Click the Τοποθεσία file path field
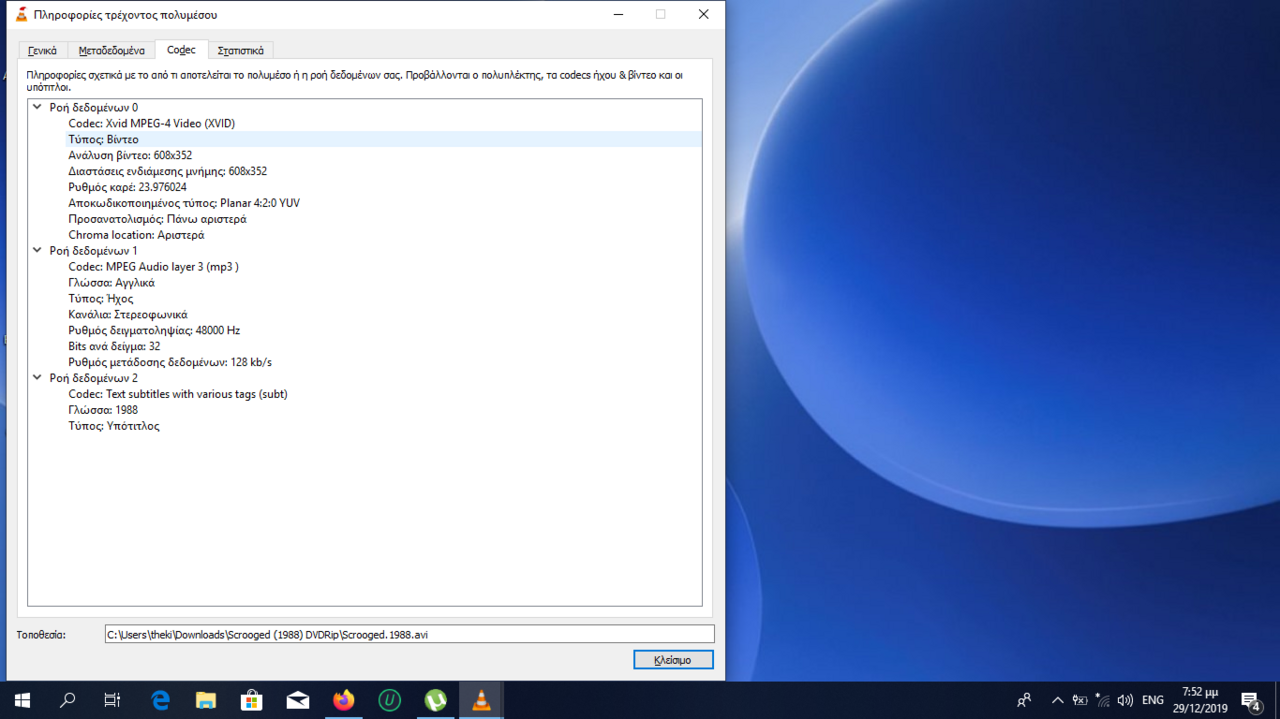The image size is (1280, 719). pos(410,634)
